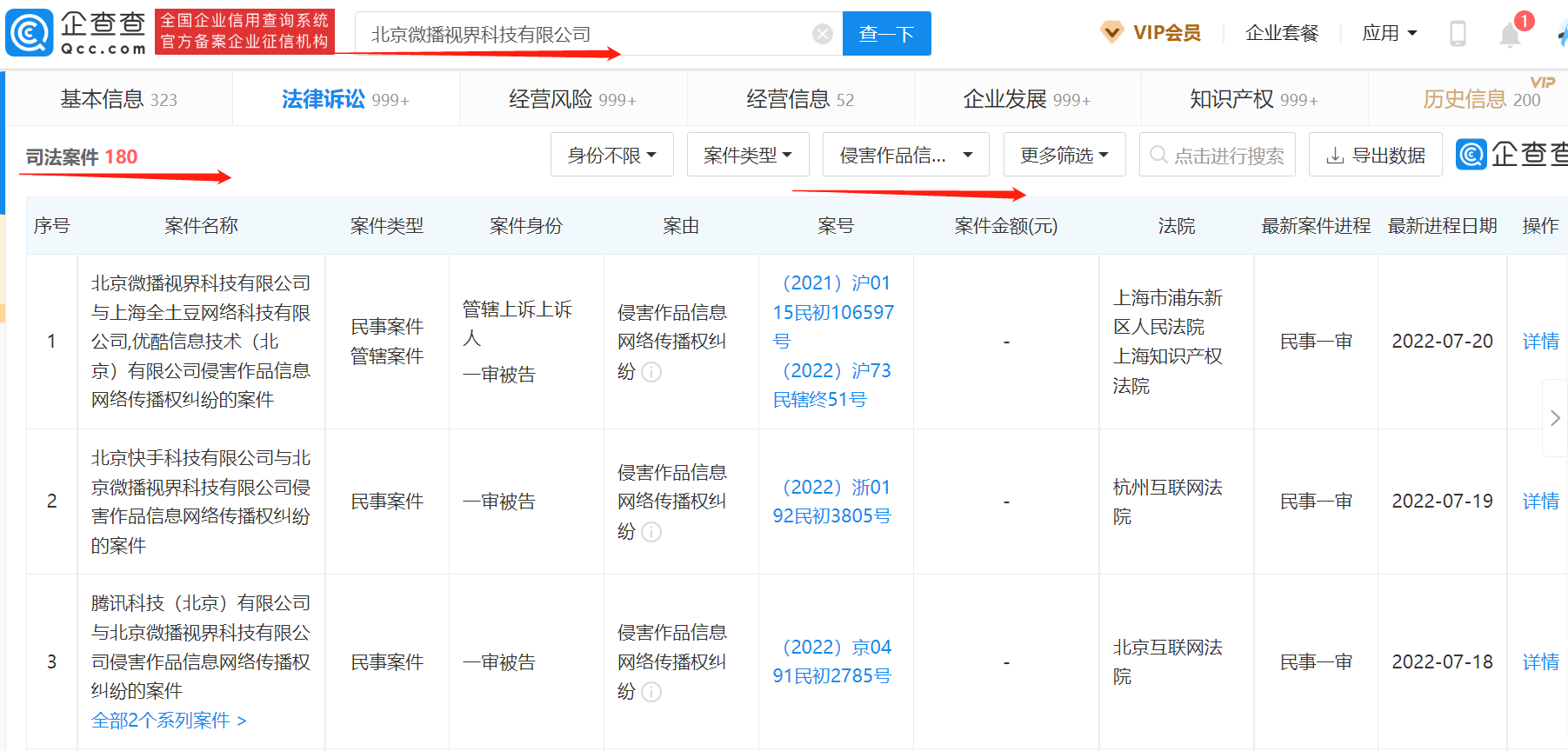
Task: Open the 经营信息 tab
Action: pos(800,99)
